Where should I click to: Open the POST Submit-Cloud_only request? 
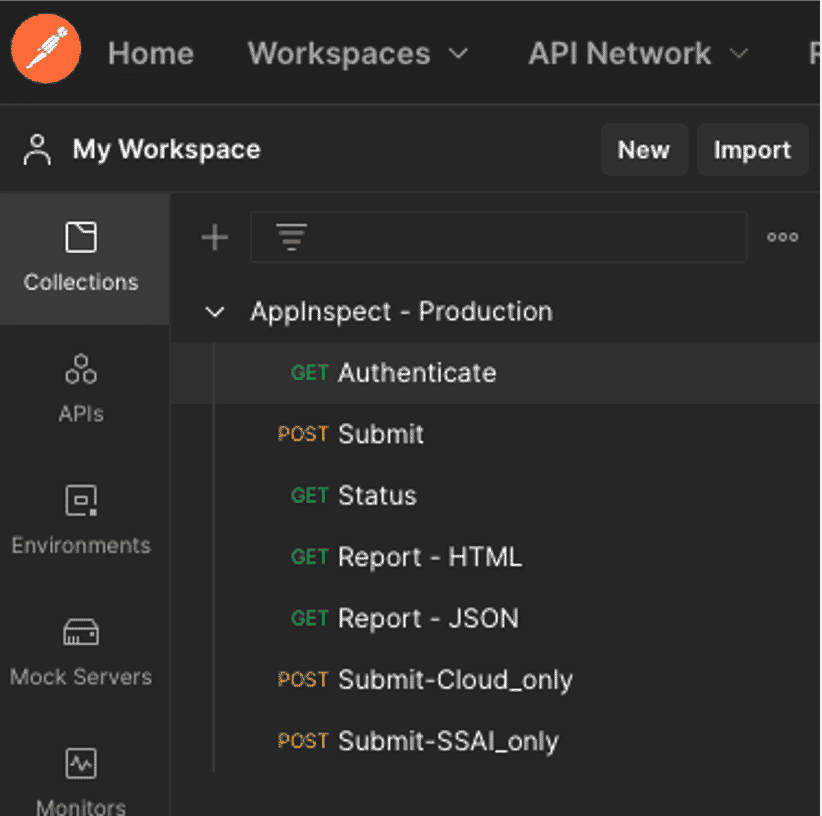click(495, 680)
